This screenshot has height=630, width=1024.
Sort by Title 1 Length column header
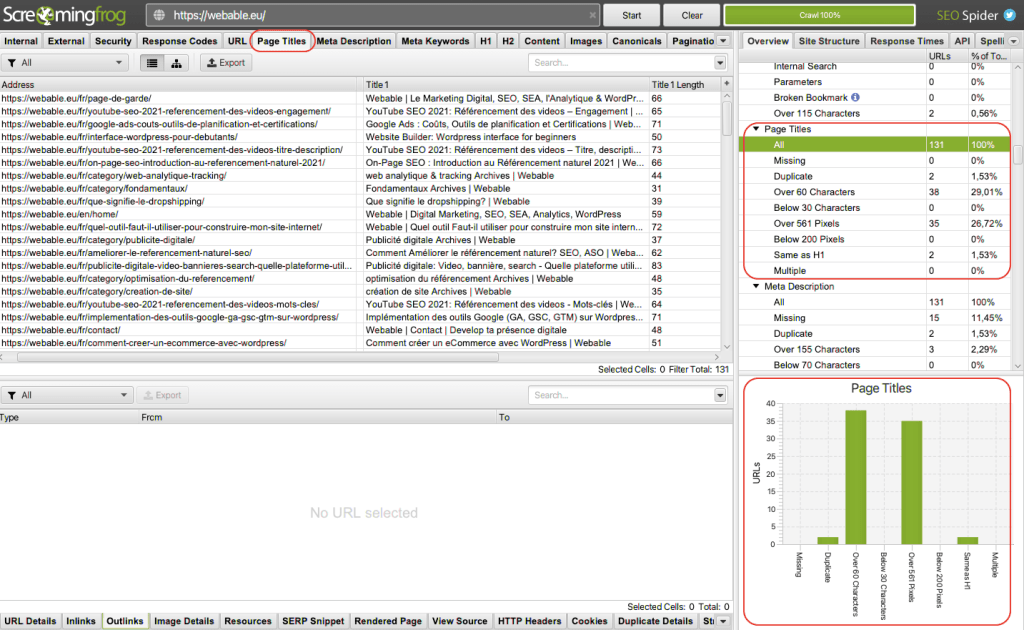coord(684,84)
